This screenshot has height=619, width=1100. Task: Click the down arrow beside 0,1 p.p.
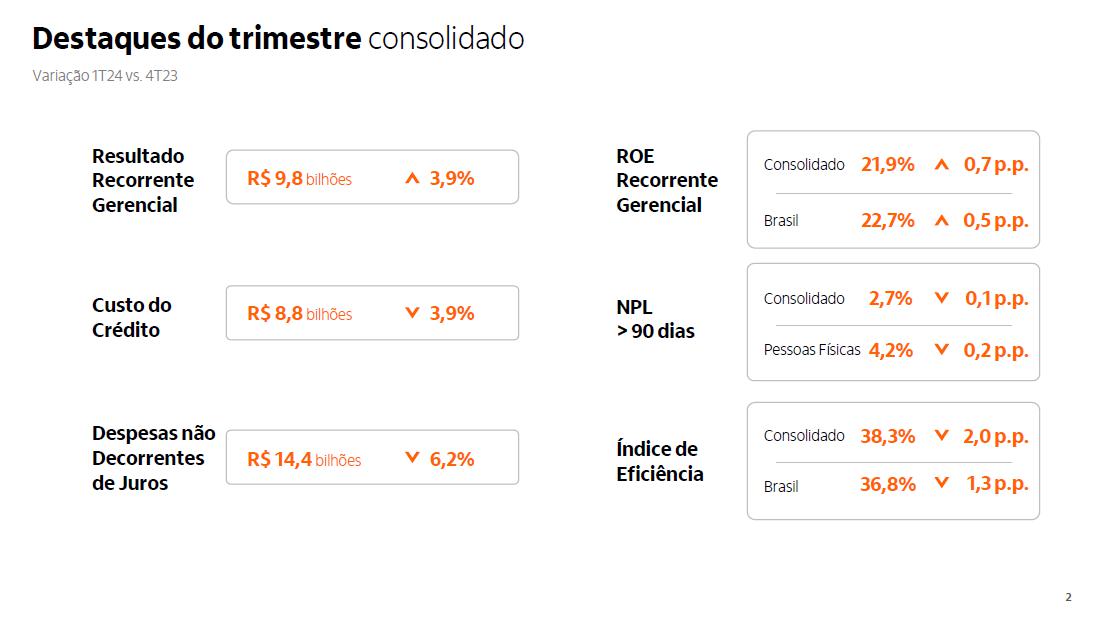click(940, 298)
